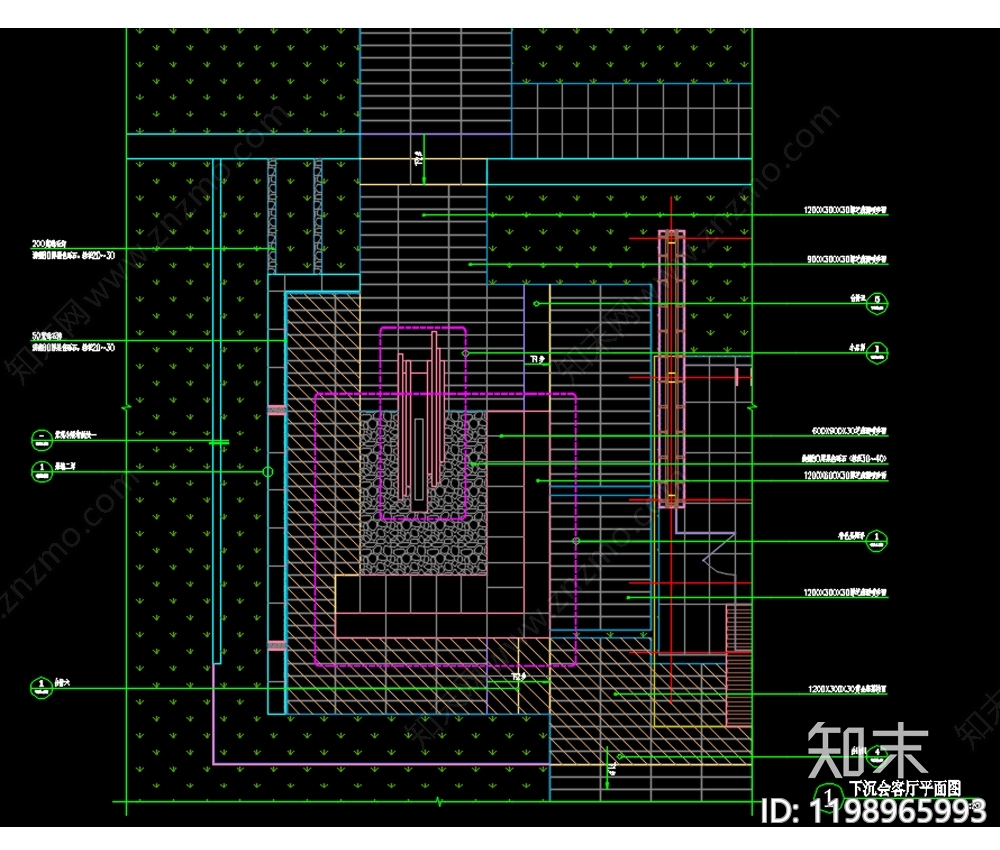1000x850 pixels.
Task: Click the detail index bubble numbered 4
Action: coord(877,756)
